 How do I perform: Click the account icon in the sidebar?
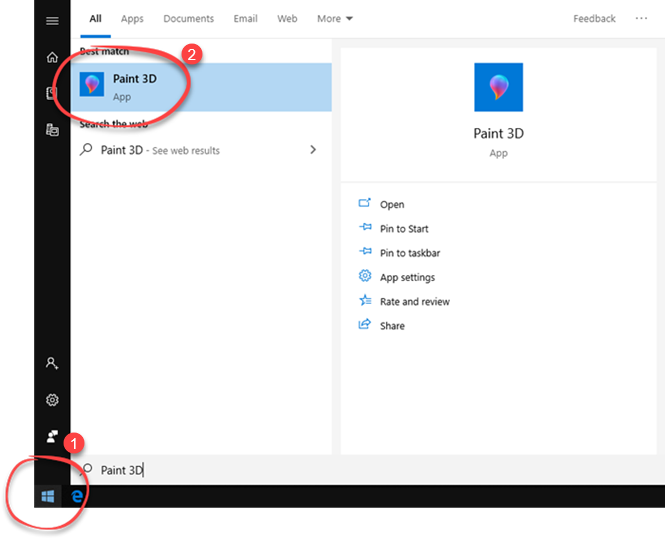click(x=52, y=364)
